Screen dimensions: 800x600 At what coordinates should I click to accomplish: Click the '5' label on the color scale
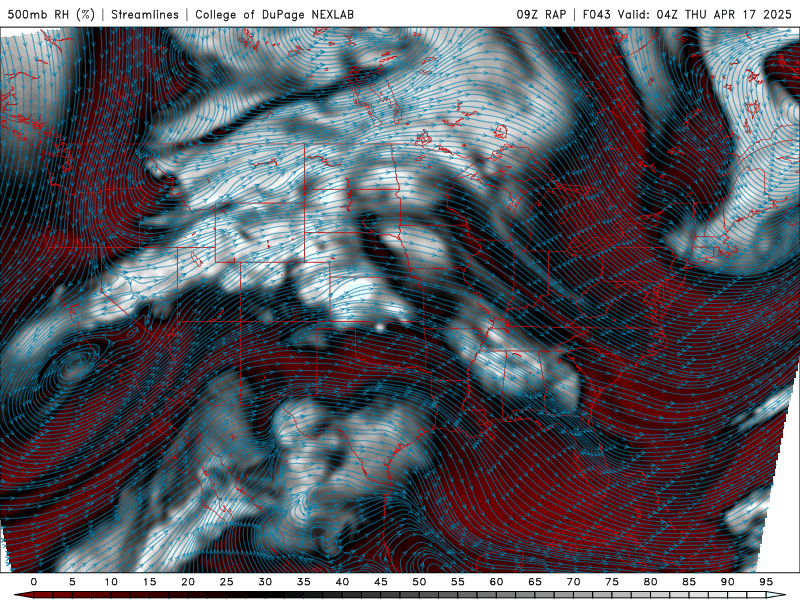[72, 582]
